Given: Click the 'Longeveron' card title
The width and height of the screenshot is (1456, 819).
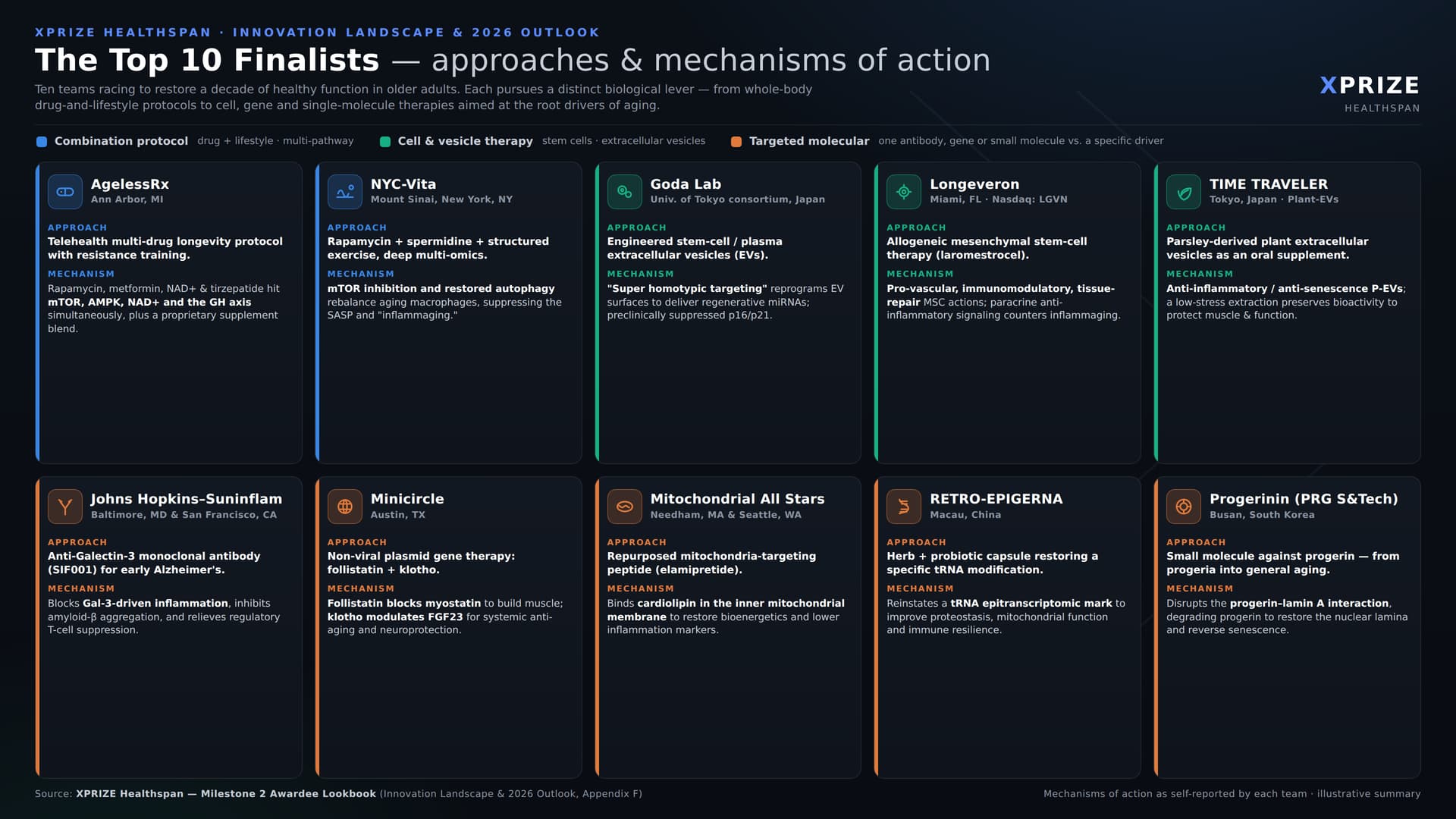Looking at the screenshot, I should coord(974,184).
